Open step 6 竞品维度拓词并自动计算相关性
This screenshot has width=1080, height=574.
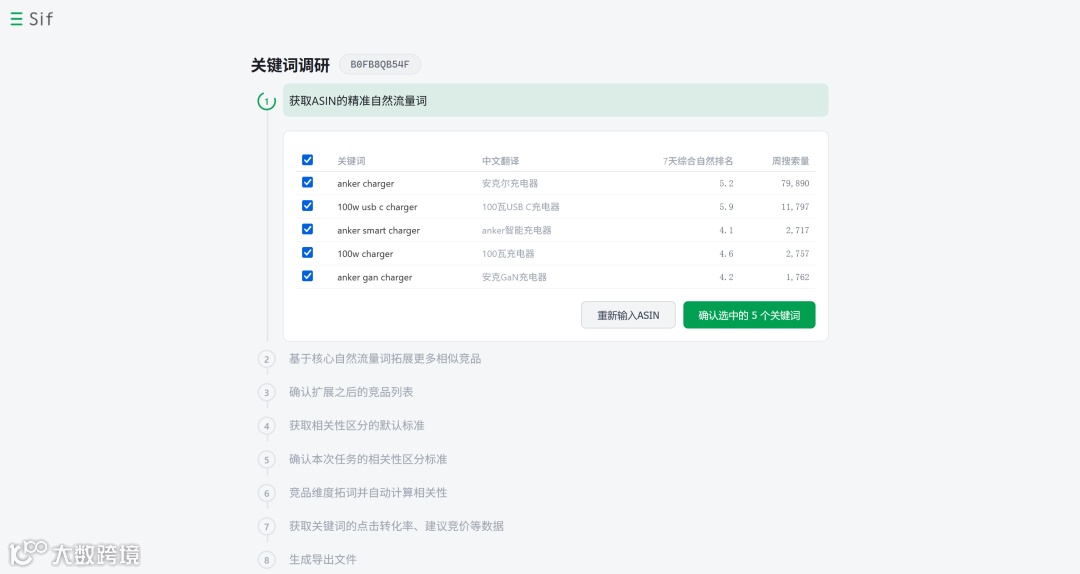[368, 493]
